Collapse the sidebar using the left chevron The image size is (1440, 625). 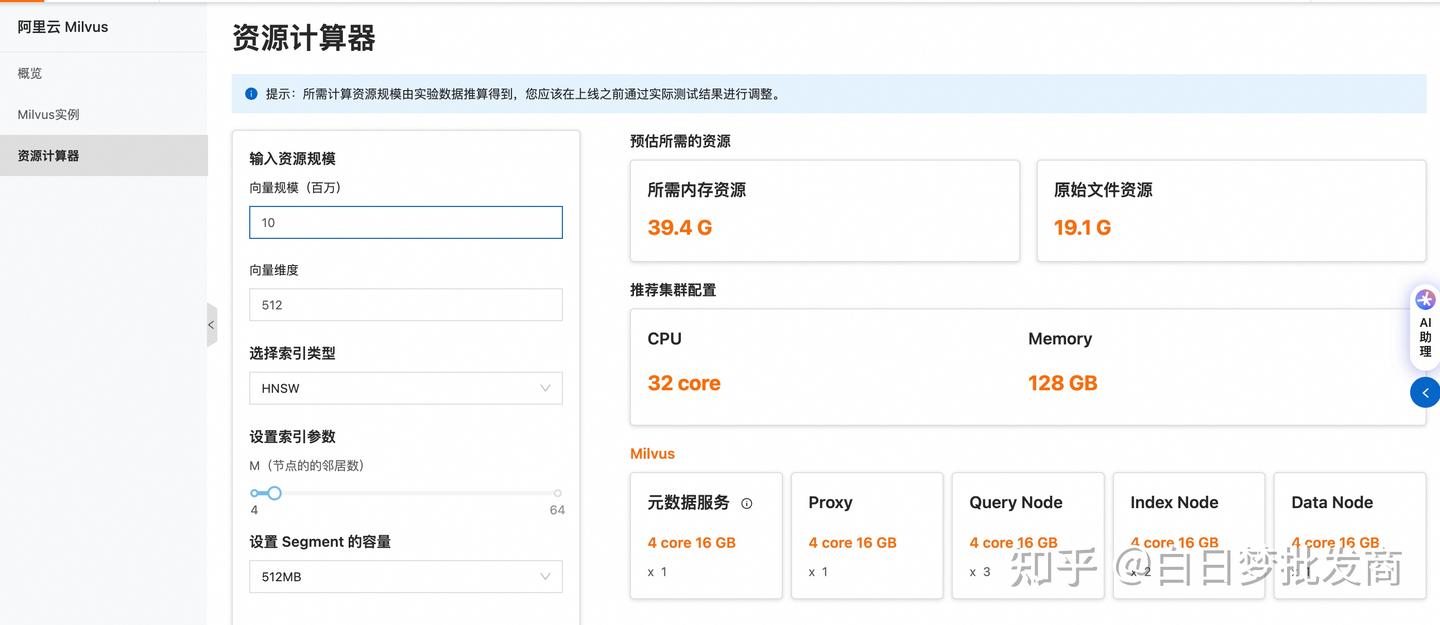point(211,324)
